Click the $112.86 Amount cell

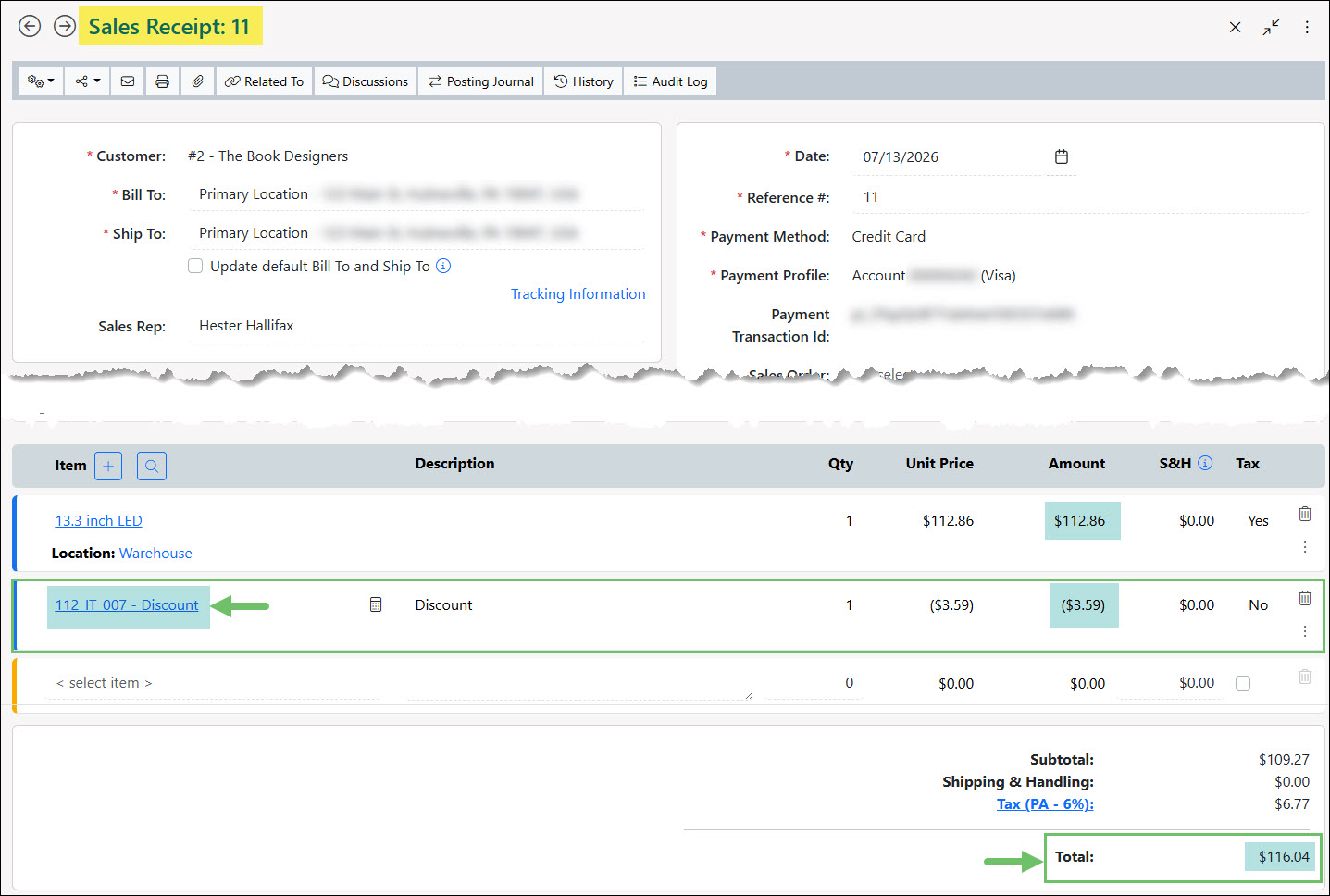[x=1082, y=521]
